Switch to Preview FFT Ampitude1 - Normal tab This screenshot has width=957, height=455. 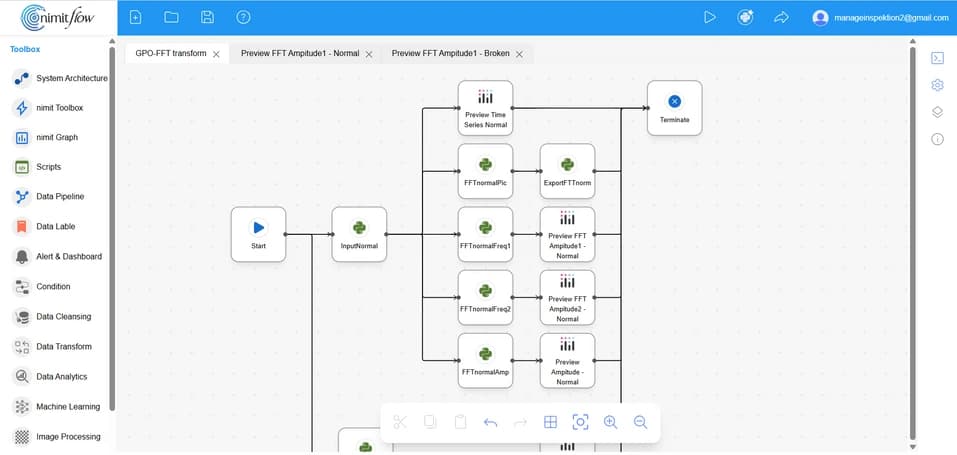(x=300, y=54)
